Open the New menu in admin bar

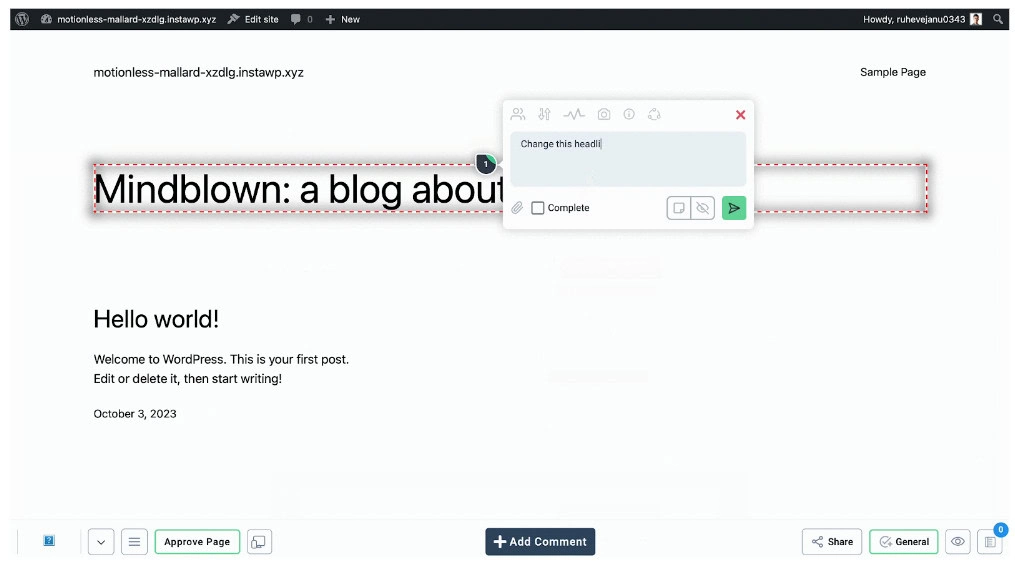[342, 19]
